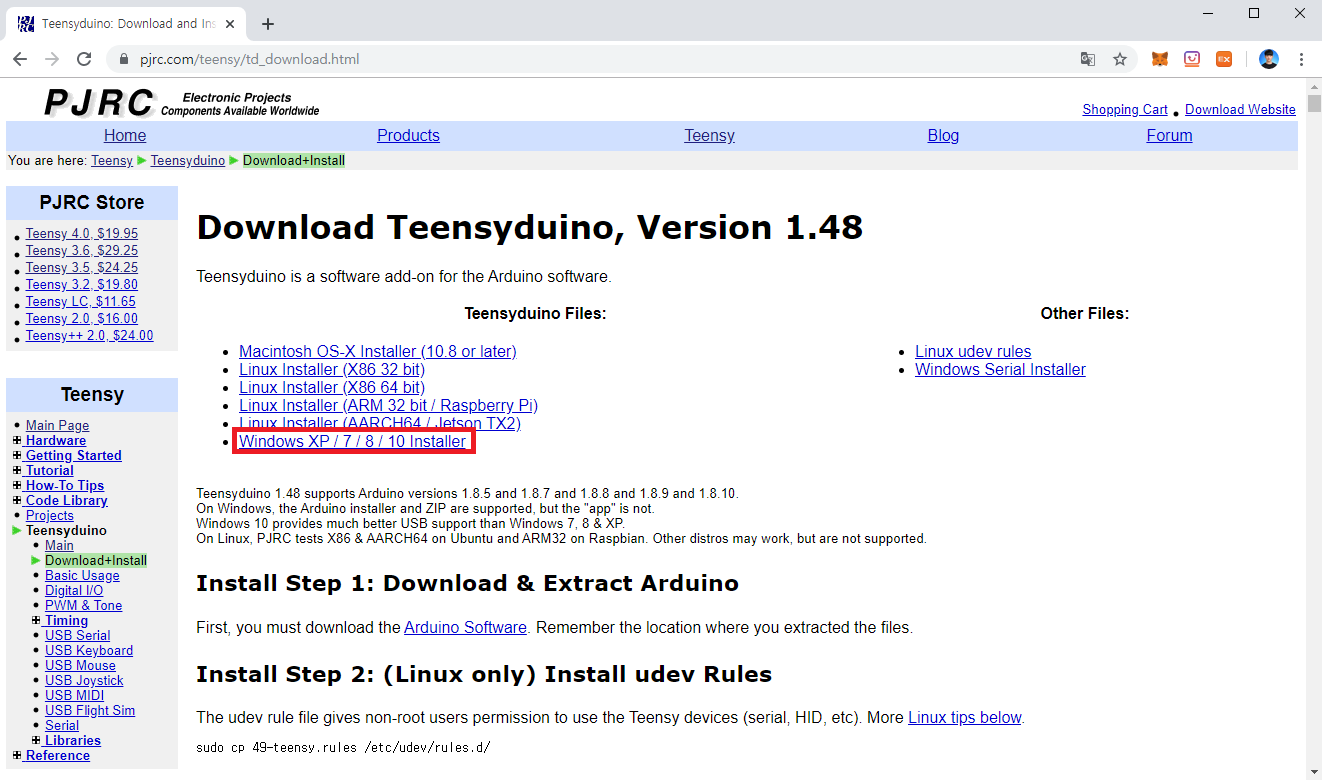Open Basic Usage sidebar link
This screenshot has width=1322, height=780.
pyautogui.click(x=82, y=575)
